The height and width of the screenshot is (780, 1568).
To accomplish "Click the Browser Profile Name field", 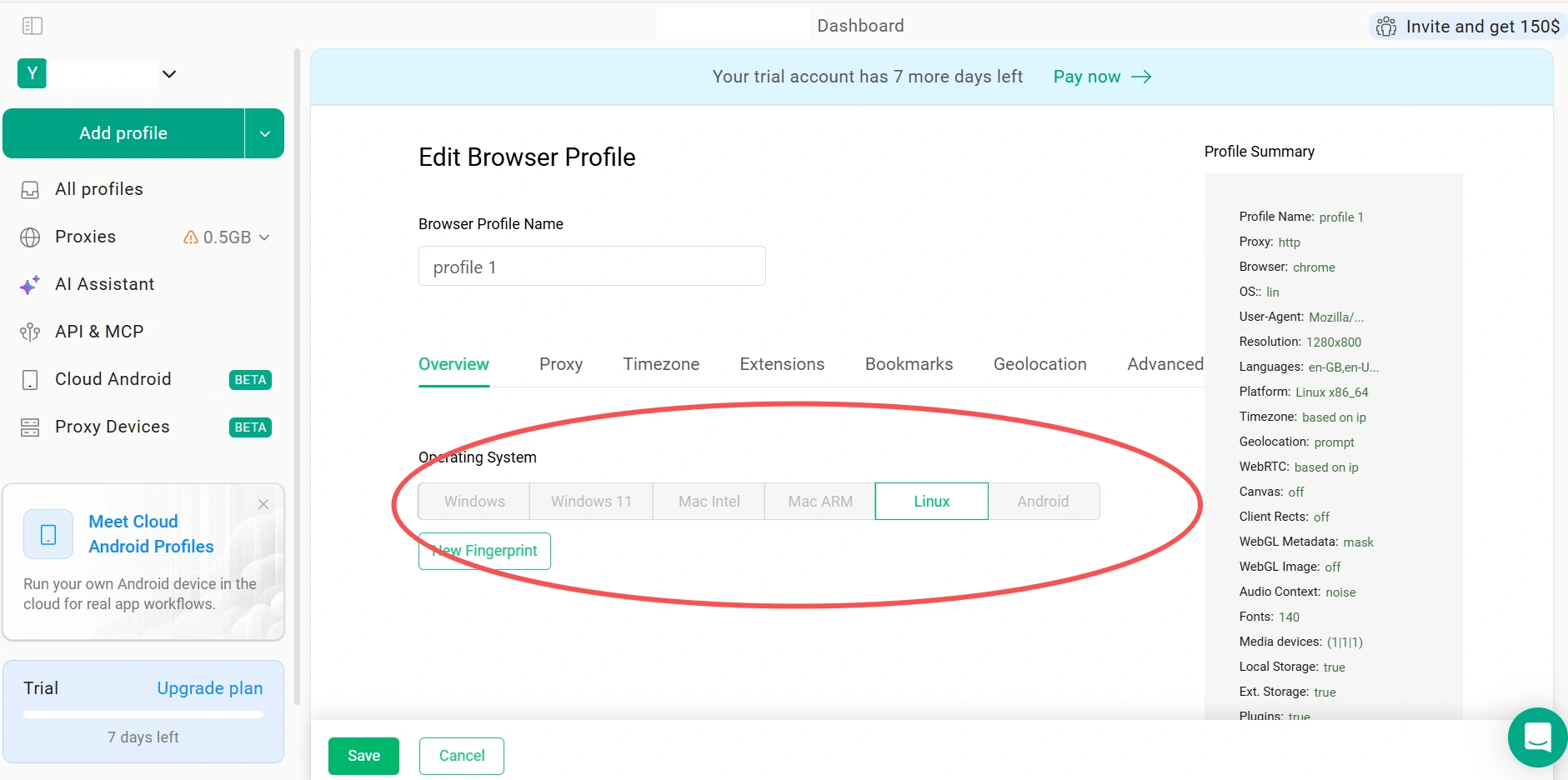I will tap(592, 267).
